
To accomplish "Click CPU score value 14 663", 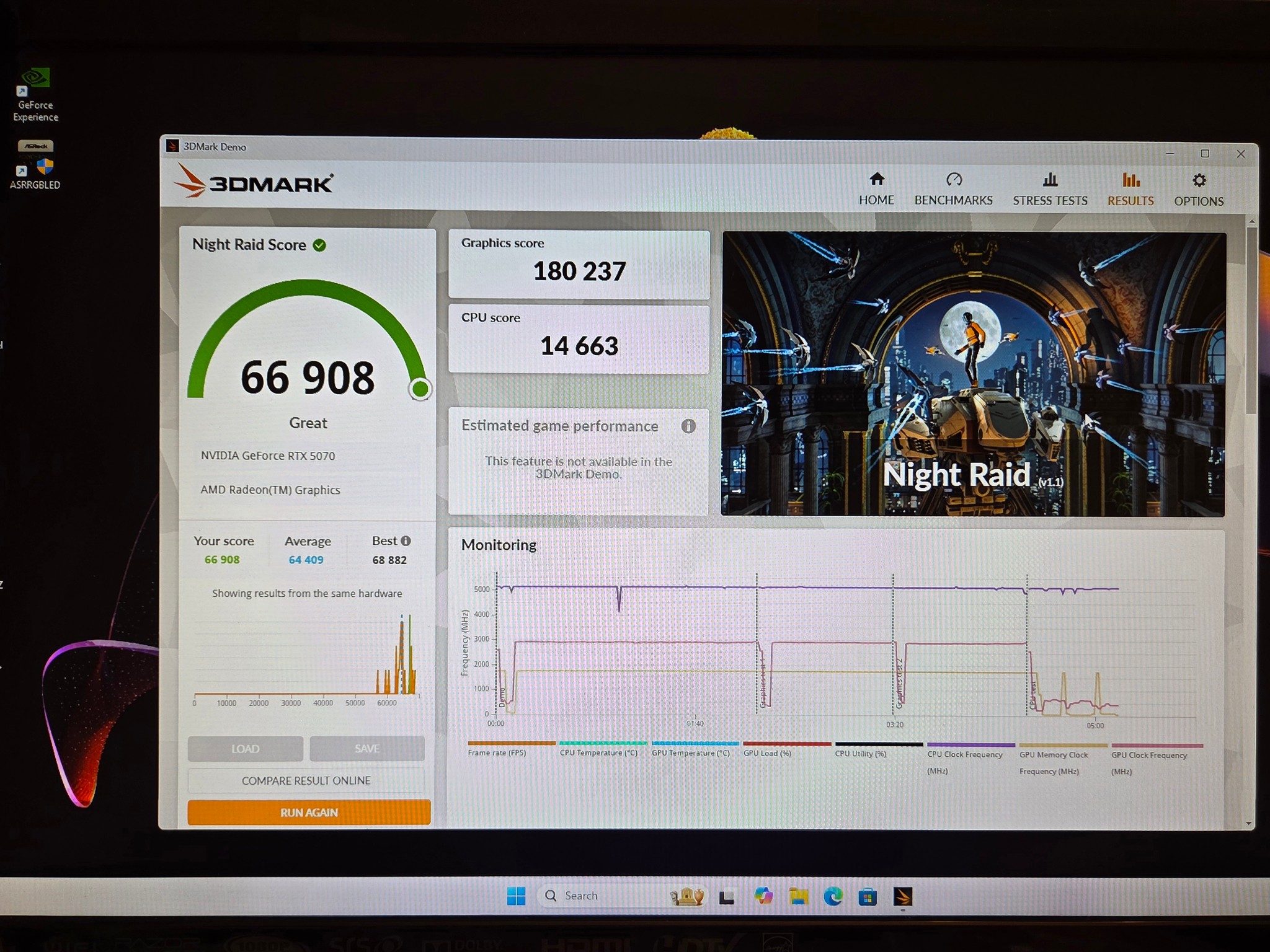I will coord(579,346).
